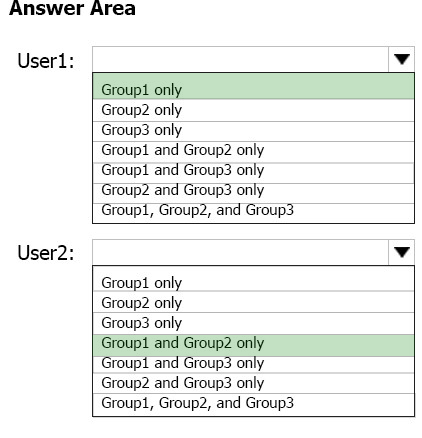The image size is (422, 438).
Task: Select 'Group2 only' under User2
Action: pyautogui.click(x=253, y=303)
